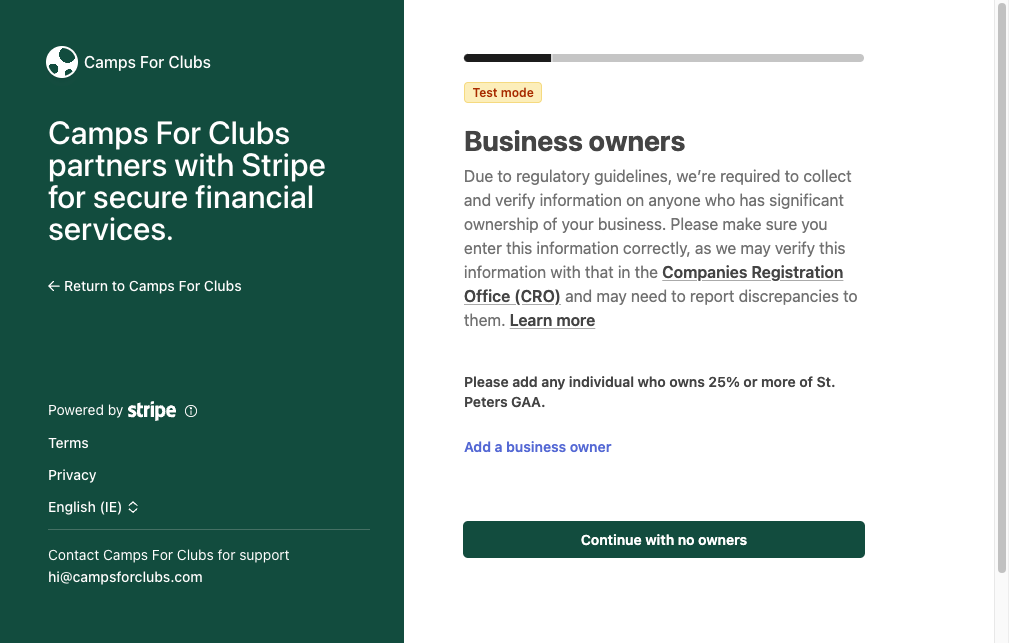Click the Test mode badge

coord(503,93)
